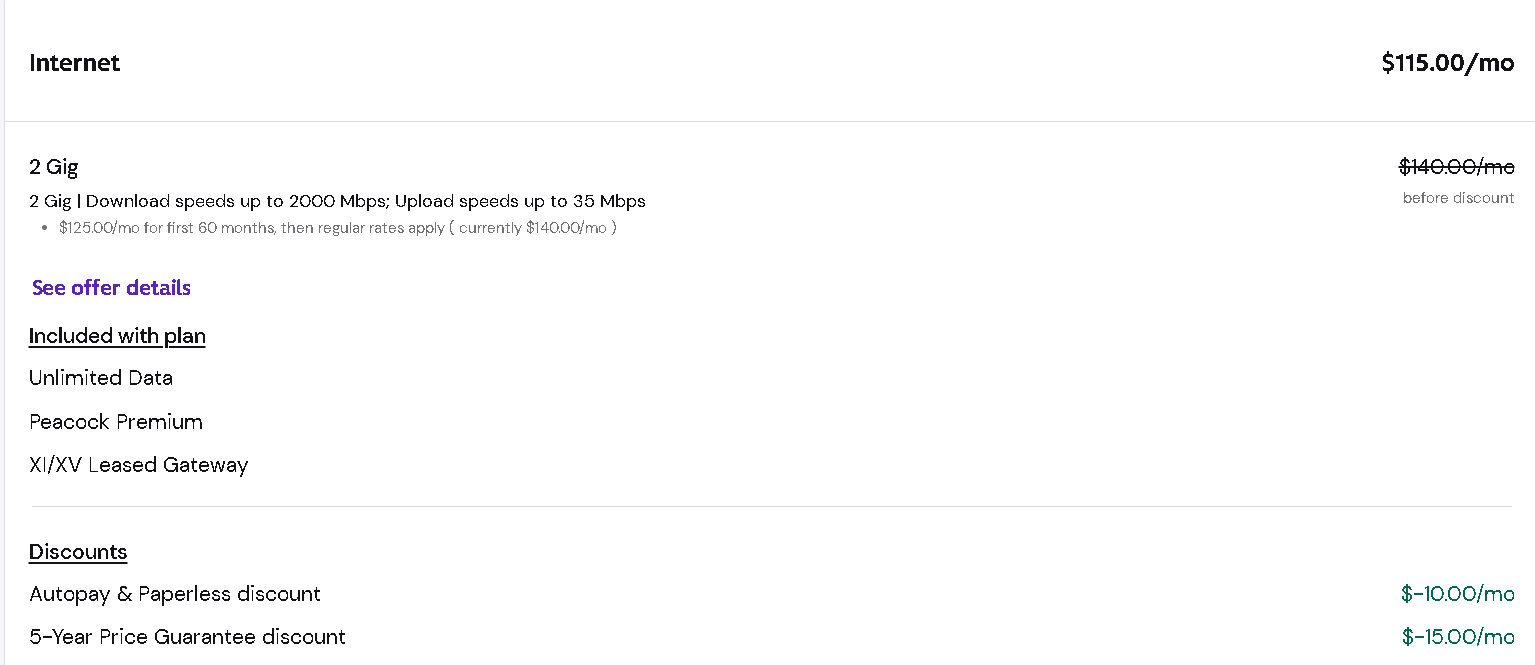Click the $-10.00/mo discount amount
Viewport: 1535px width, 665px height.
point(1458,594)
